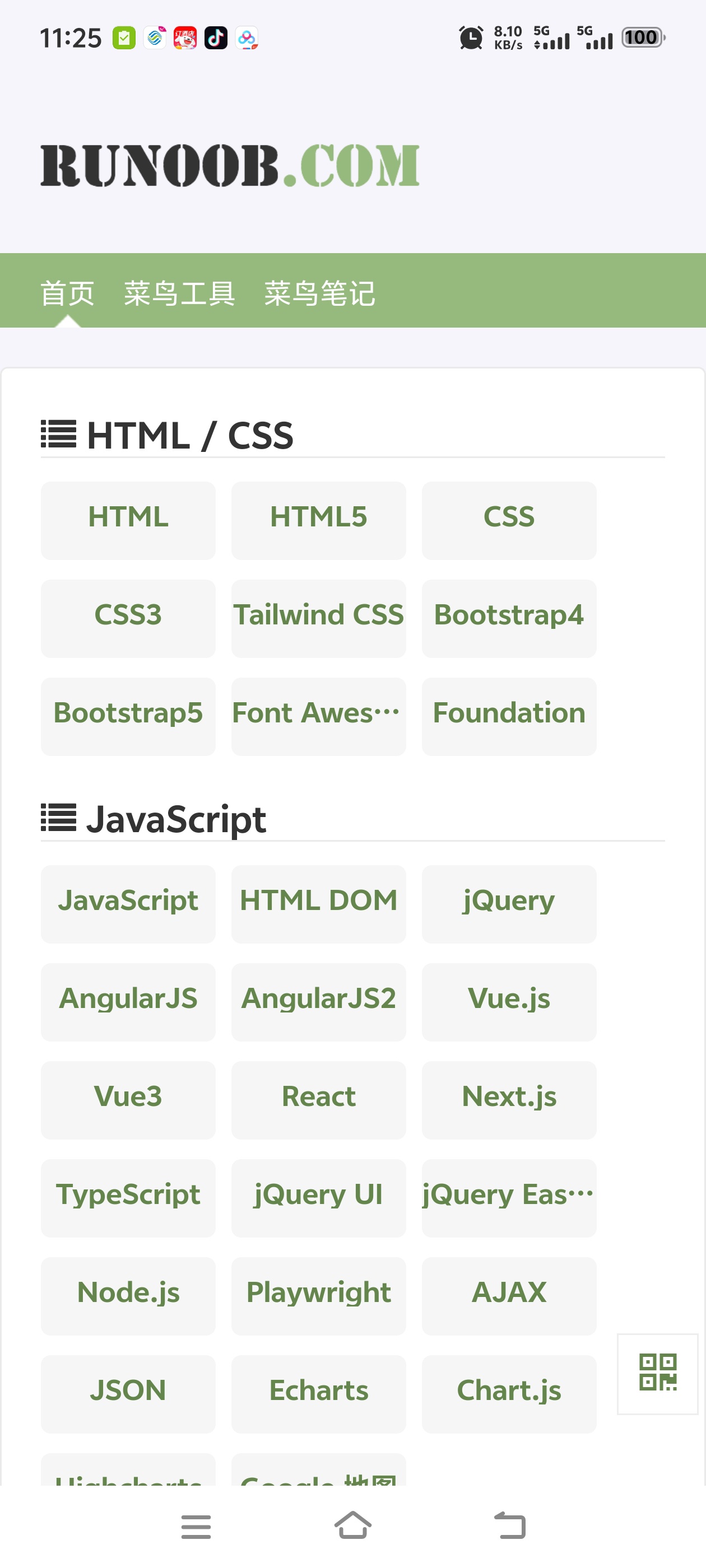Open the CSS3 tutorial
The width and height of the screenshot is (706, 1568).
point(128,618)
